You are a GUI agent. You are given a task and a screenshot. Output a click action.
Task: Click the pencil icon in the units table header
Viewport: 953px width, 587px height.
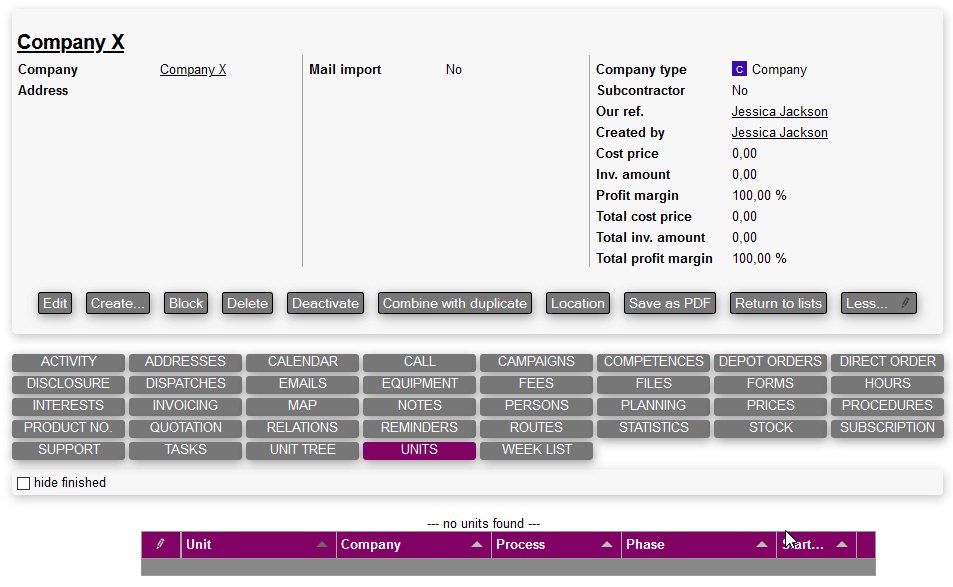point(160,545)
